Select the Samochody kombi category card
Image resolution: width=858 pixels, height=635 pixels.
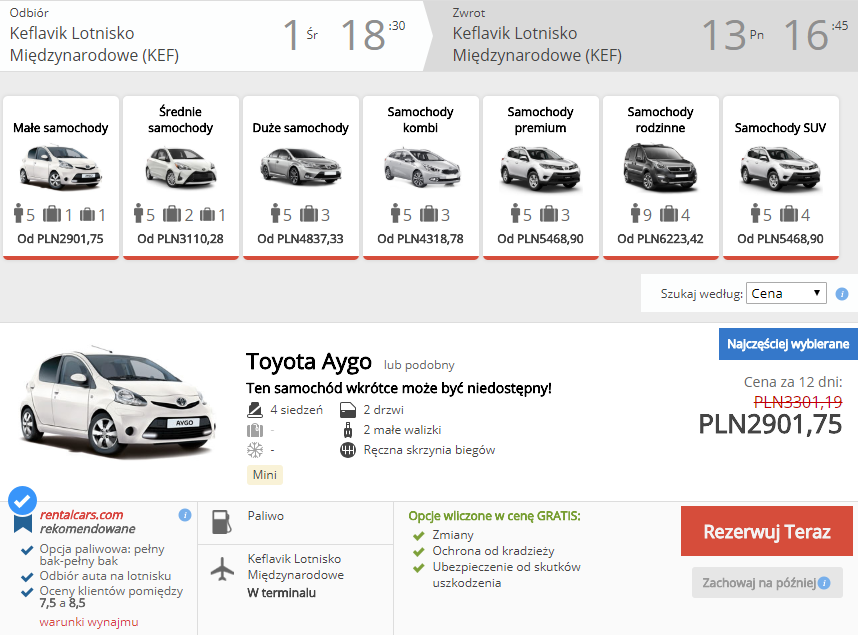pyautogui.click(x=420, y=177)
